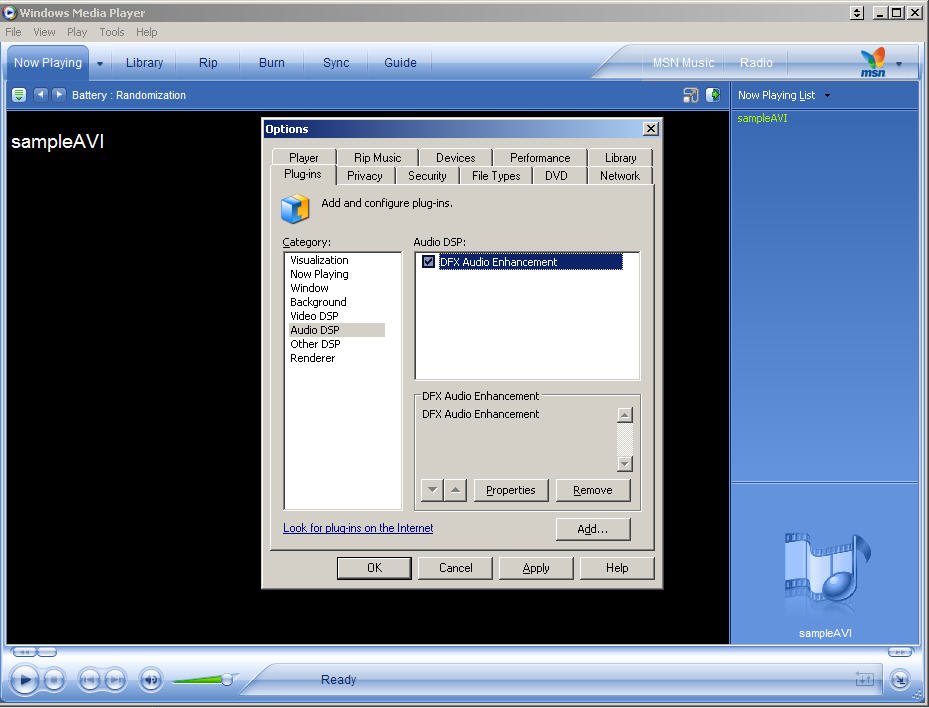Select the Rip Music tab in Options

pos(377,158)
